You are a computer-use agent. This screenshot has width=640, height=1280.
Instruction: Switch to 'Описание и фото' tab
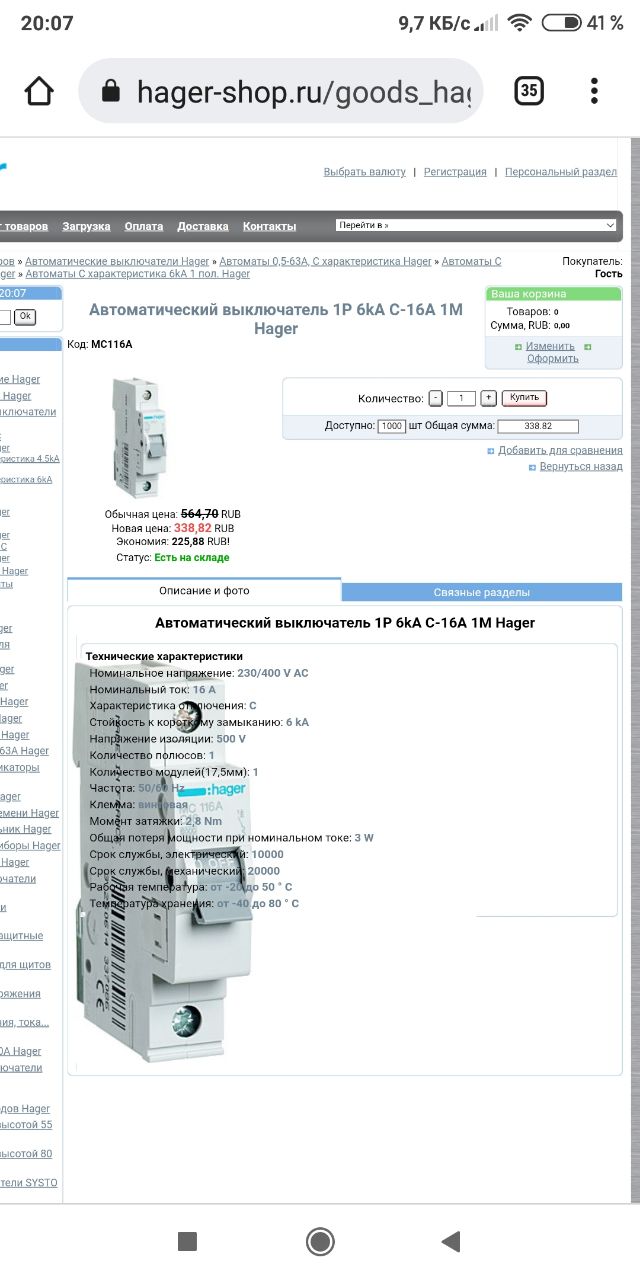(204, 590)
